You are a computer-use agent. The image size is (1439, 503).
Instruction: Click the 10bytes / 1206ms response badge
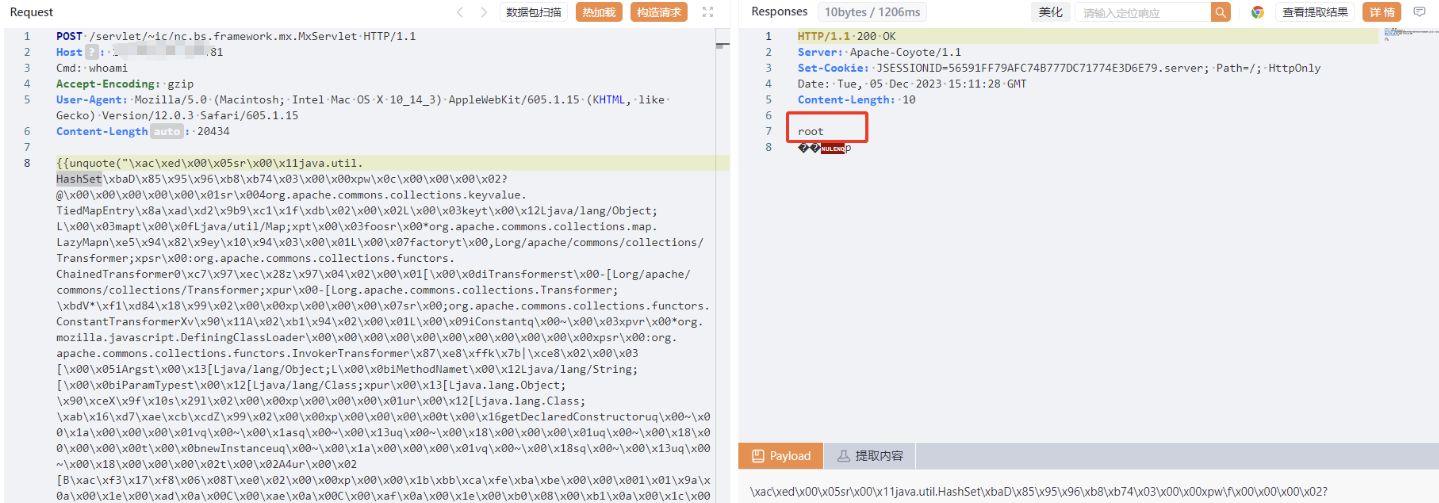874,12
